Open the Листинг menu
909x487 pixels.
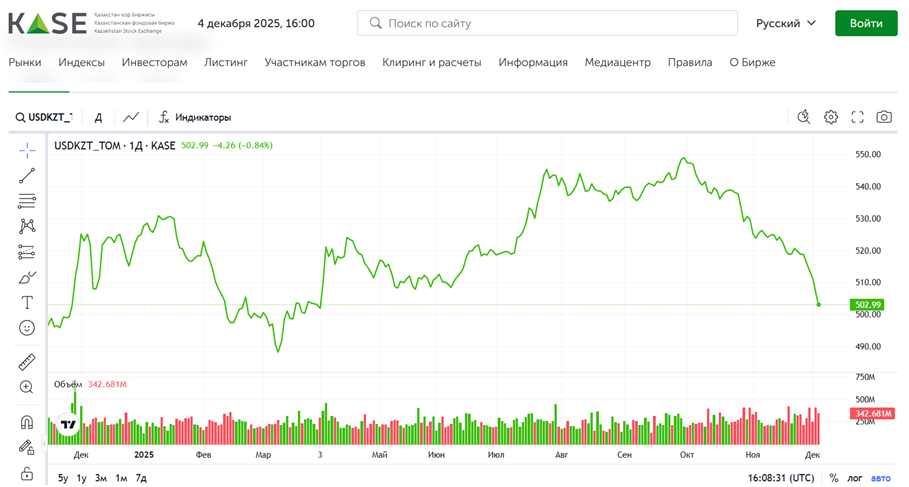[225, 62]
